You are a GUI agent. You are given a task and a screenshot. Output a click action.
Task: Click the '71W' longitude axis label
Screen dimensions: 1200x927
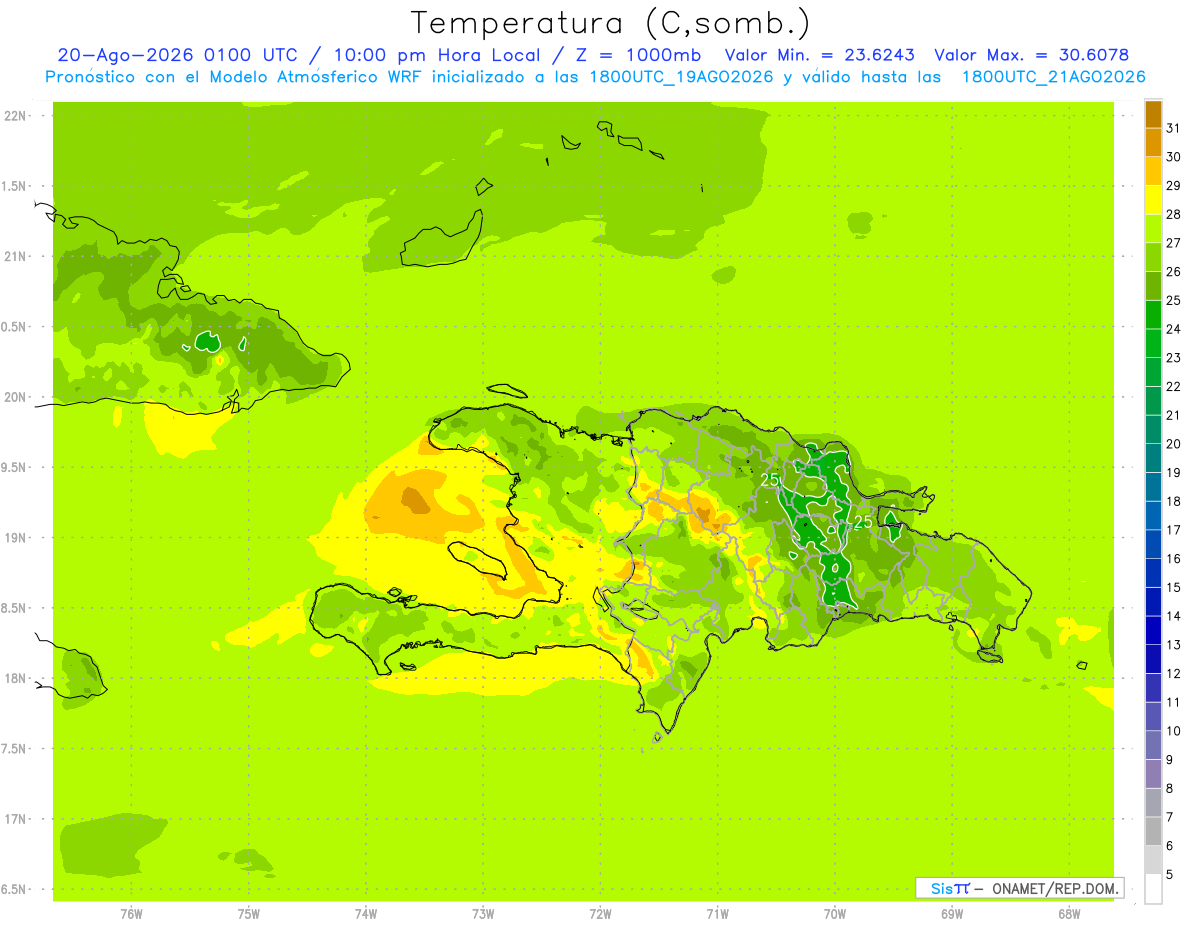click(x=717, y=914)
